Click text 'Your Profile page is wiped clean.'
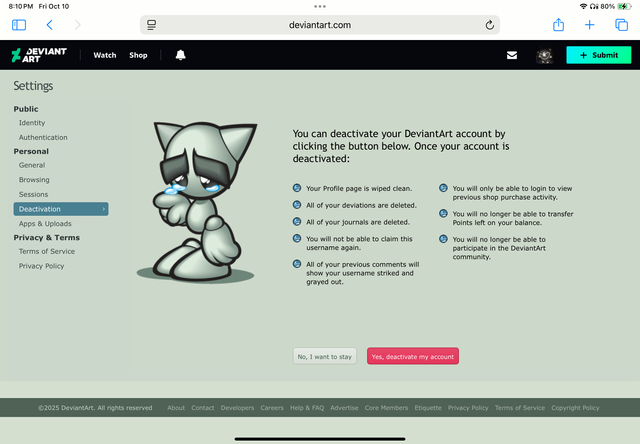The image size is (640, 444). coord(359,189)
